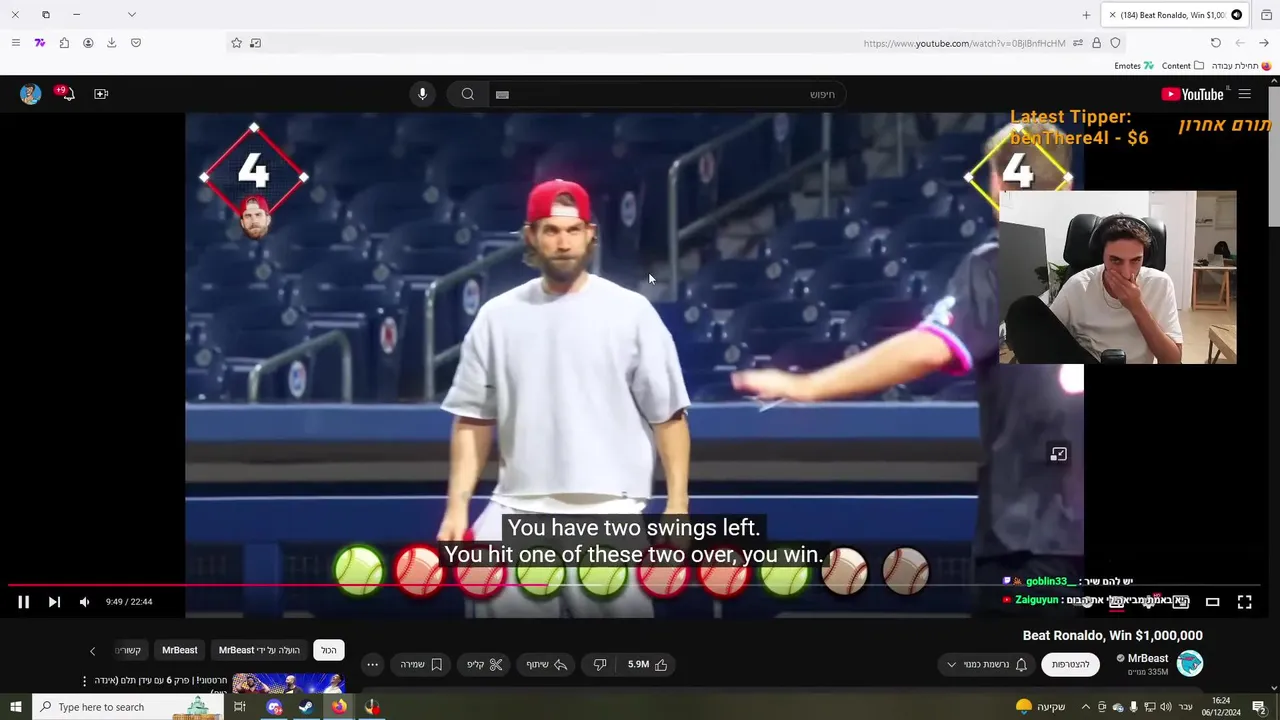Open Firefox from the taskbar
Viewport: 1280px width, 720px height.
click(339, 707)
